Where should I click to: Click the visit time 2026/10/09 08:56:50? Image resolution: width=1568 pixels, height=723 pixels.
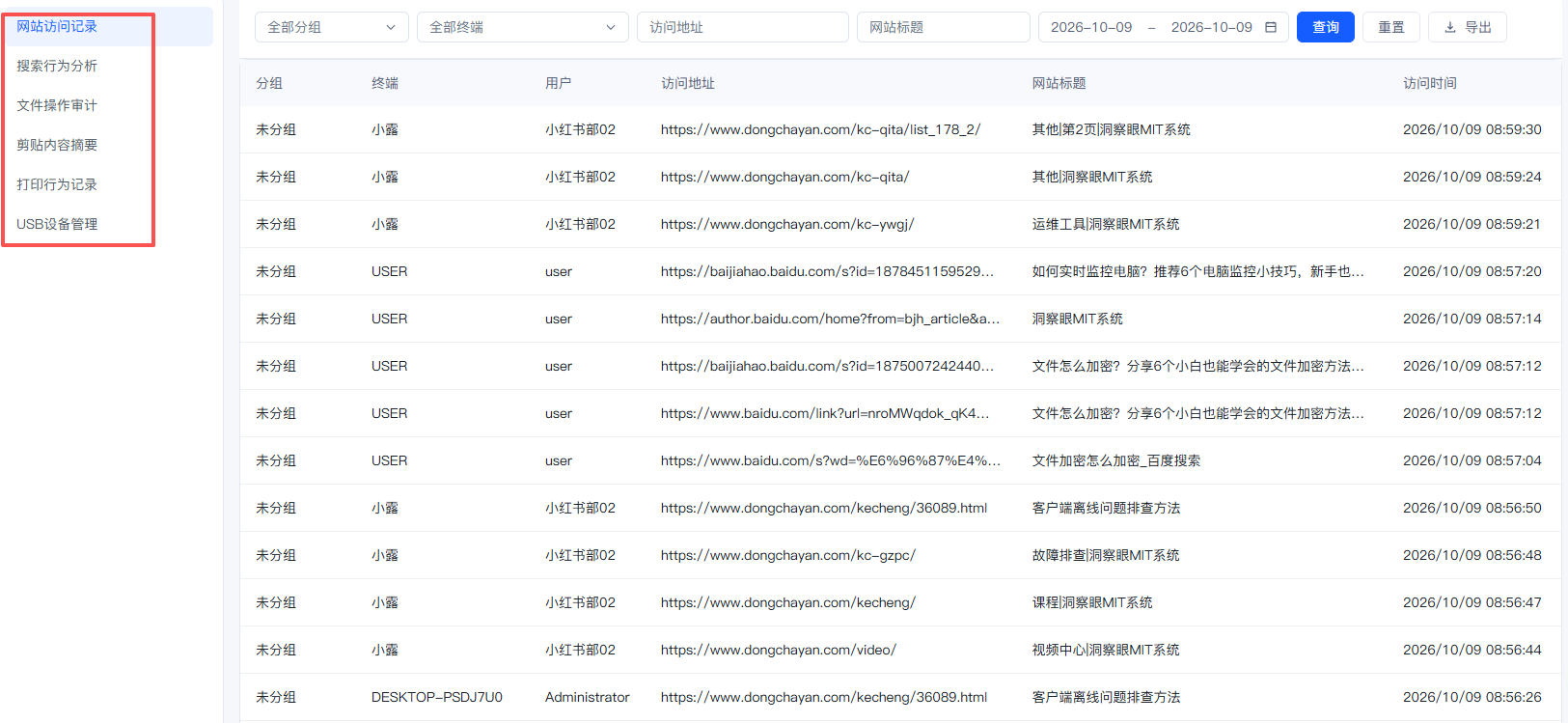click(1472, 508)
